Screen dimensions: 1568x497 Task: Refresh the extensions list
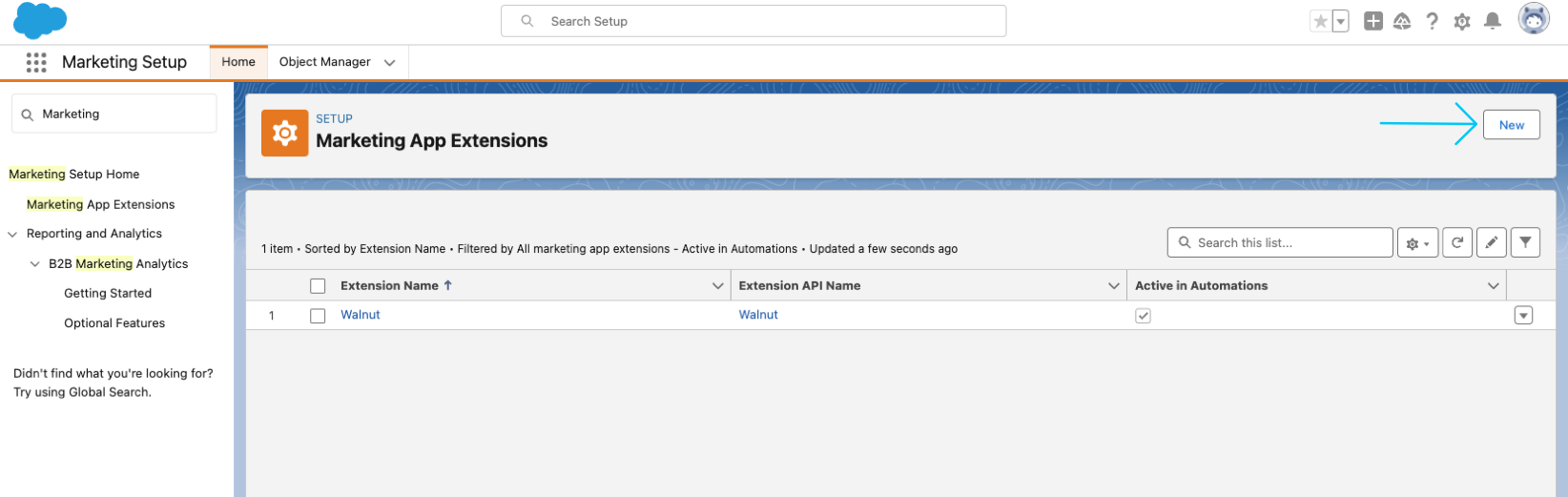1457,243
